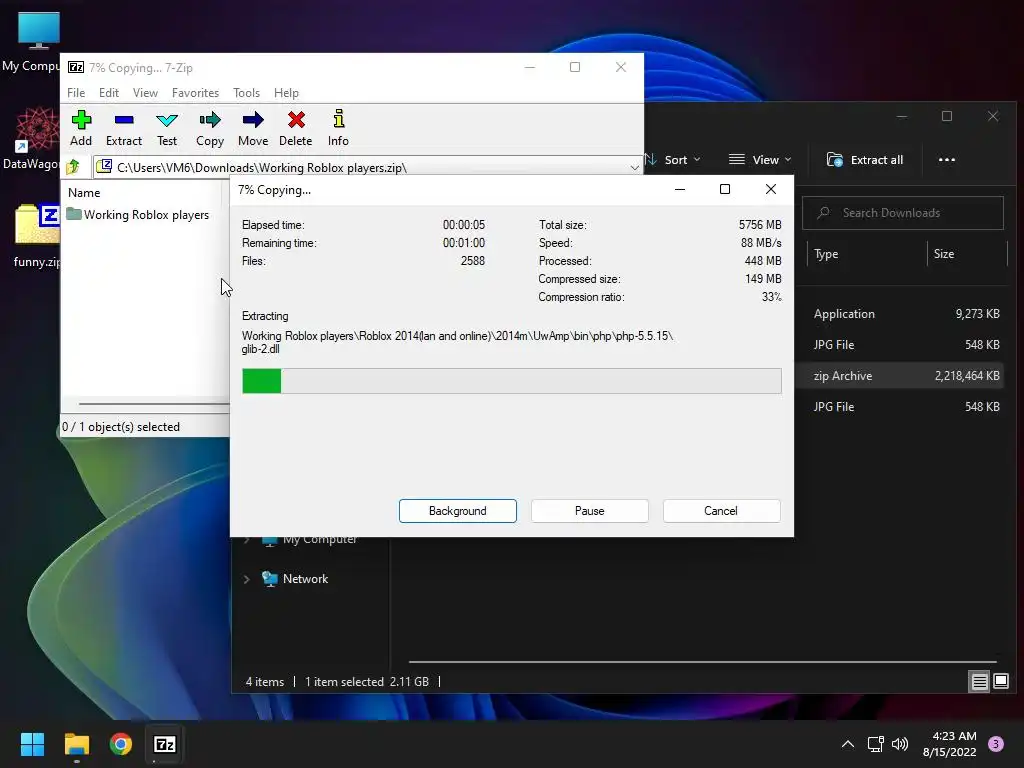The height and width of the screenshot is (768, 1024).
Task: Click the 7-Zip taskbar icon
Action: click(165, 744)
